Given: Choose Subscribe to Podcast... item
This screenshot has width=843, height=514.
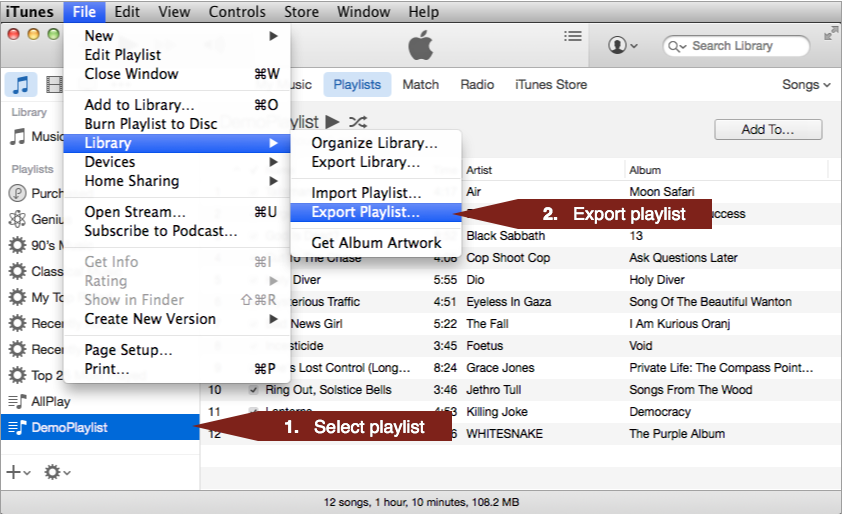Looking at the screenshot, I should click(x=177, y=231).
